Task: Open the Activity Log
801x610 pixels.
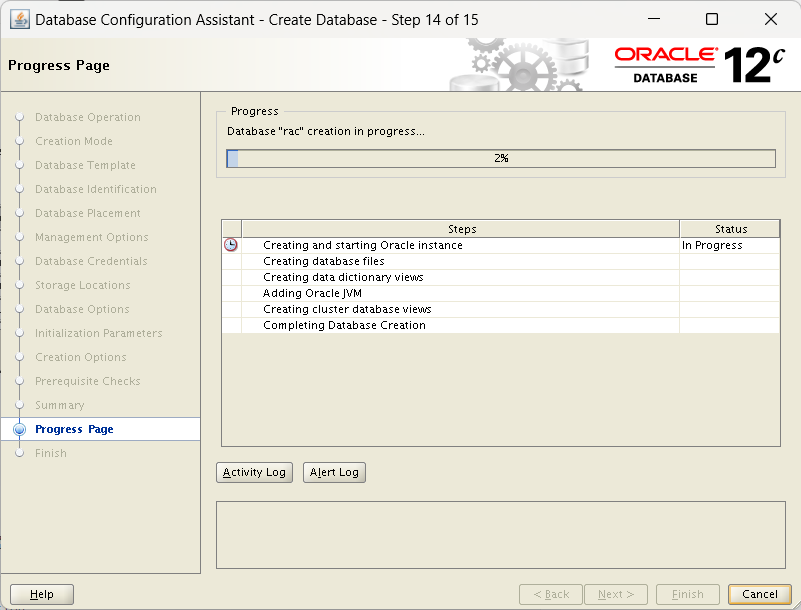Action: coord(254,473)
